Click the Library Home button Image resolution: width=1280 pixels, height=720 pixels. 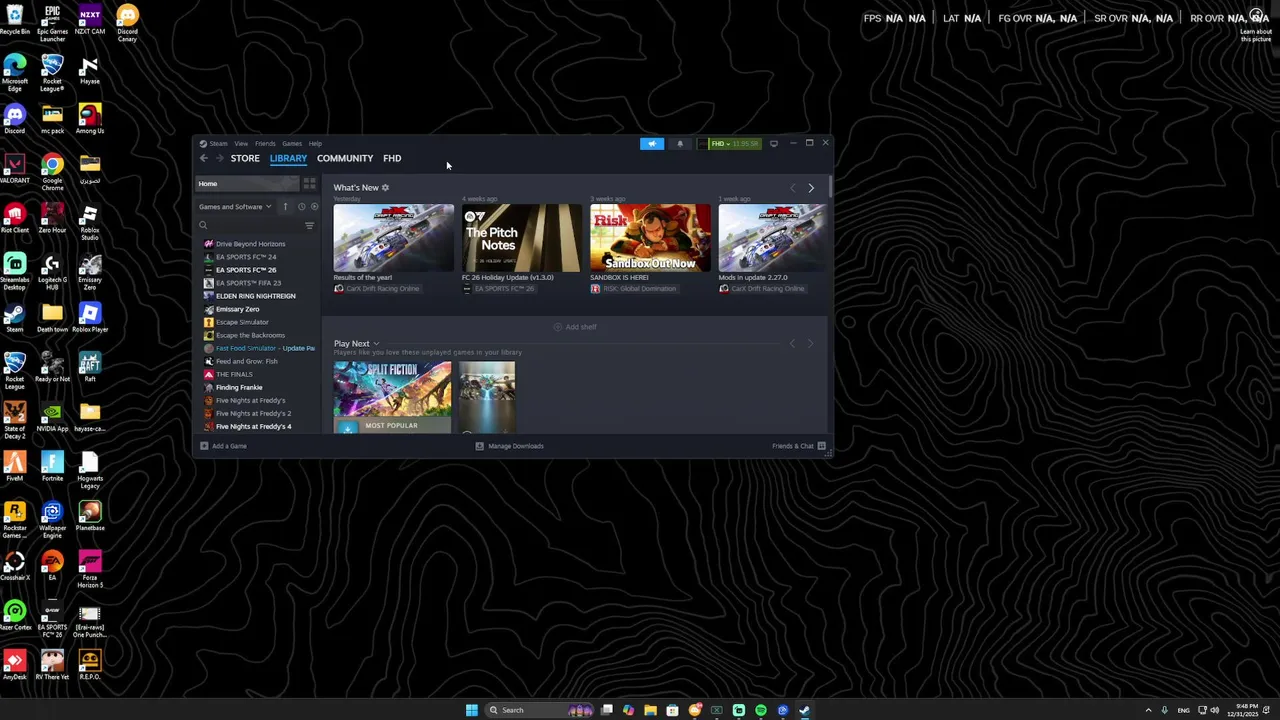click(247, 183)
